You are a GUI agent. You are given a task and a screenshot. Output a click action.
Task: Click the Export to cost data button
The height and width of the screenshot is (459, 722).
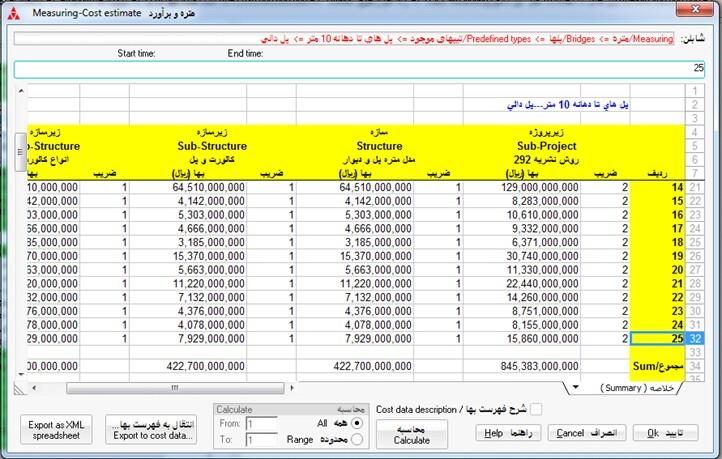pyautogui.click(x=152, y=431)
